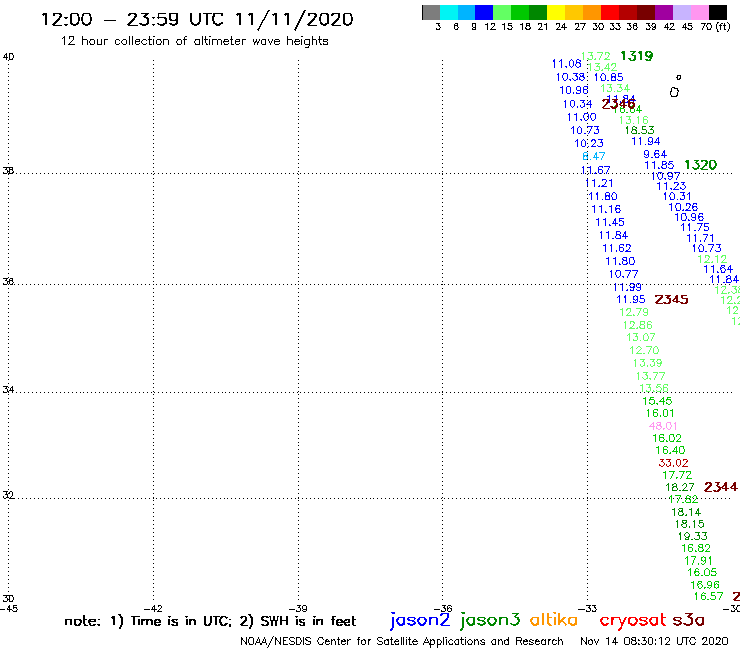
Task: Click pass time label 1319
Action: pos(637,56)
